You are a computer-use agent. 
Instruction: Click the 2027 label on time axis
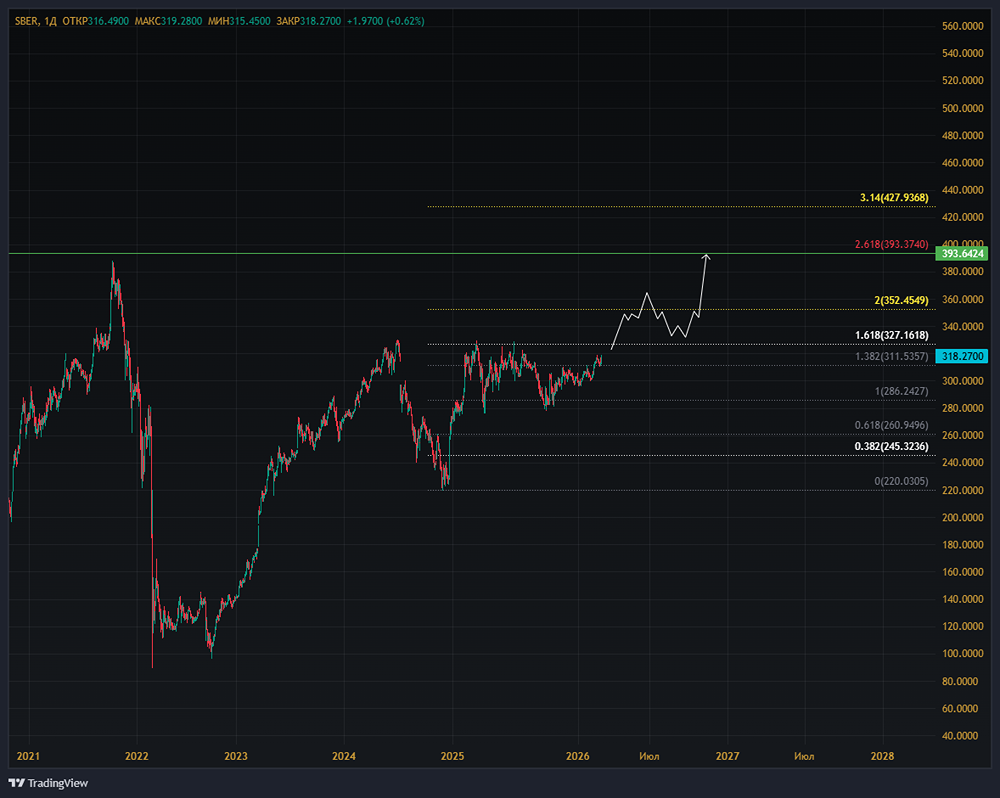(x=728, y=756)
